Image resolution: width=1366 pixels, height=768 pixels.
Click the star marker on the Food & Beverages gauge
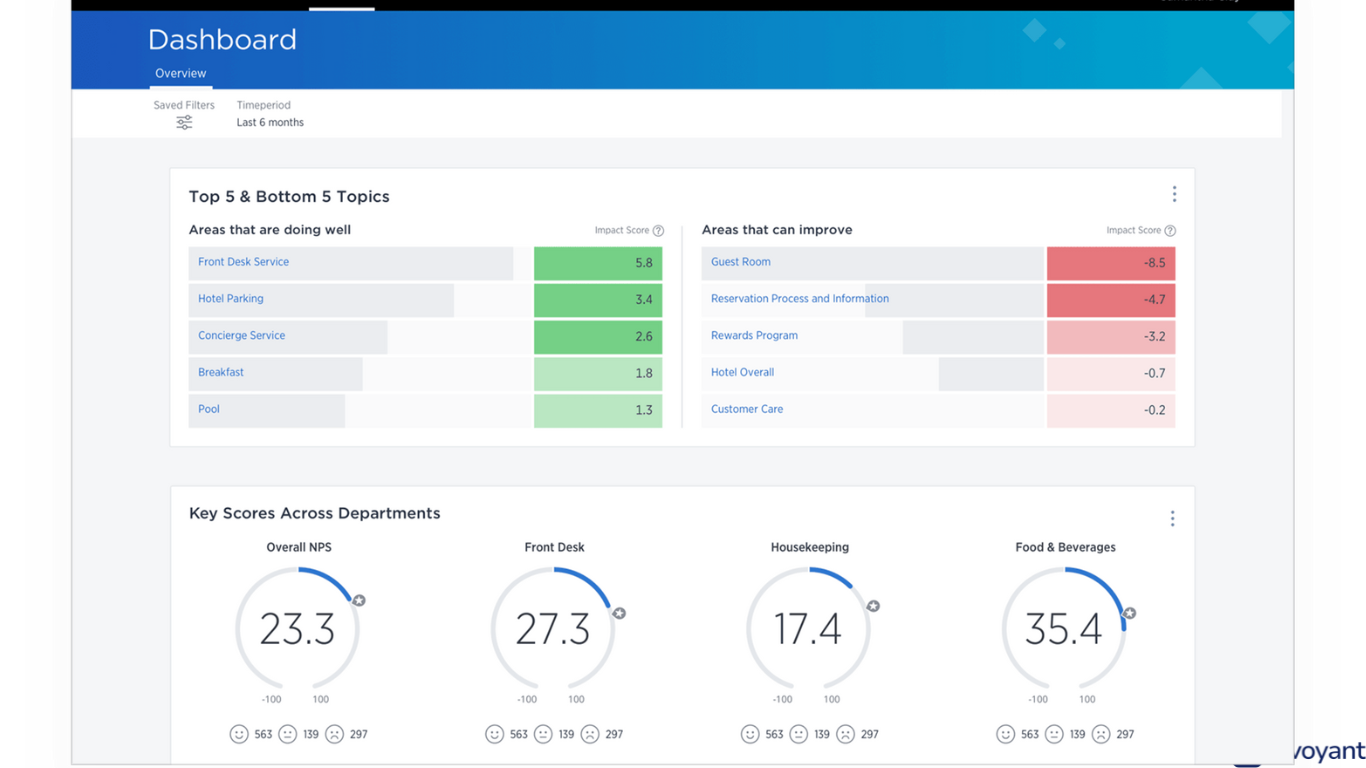(x=1129, y=613)
